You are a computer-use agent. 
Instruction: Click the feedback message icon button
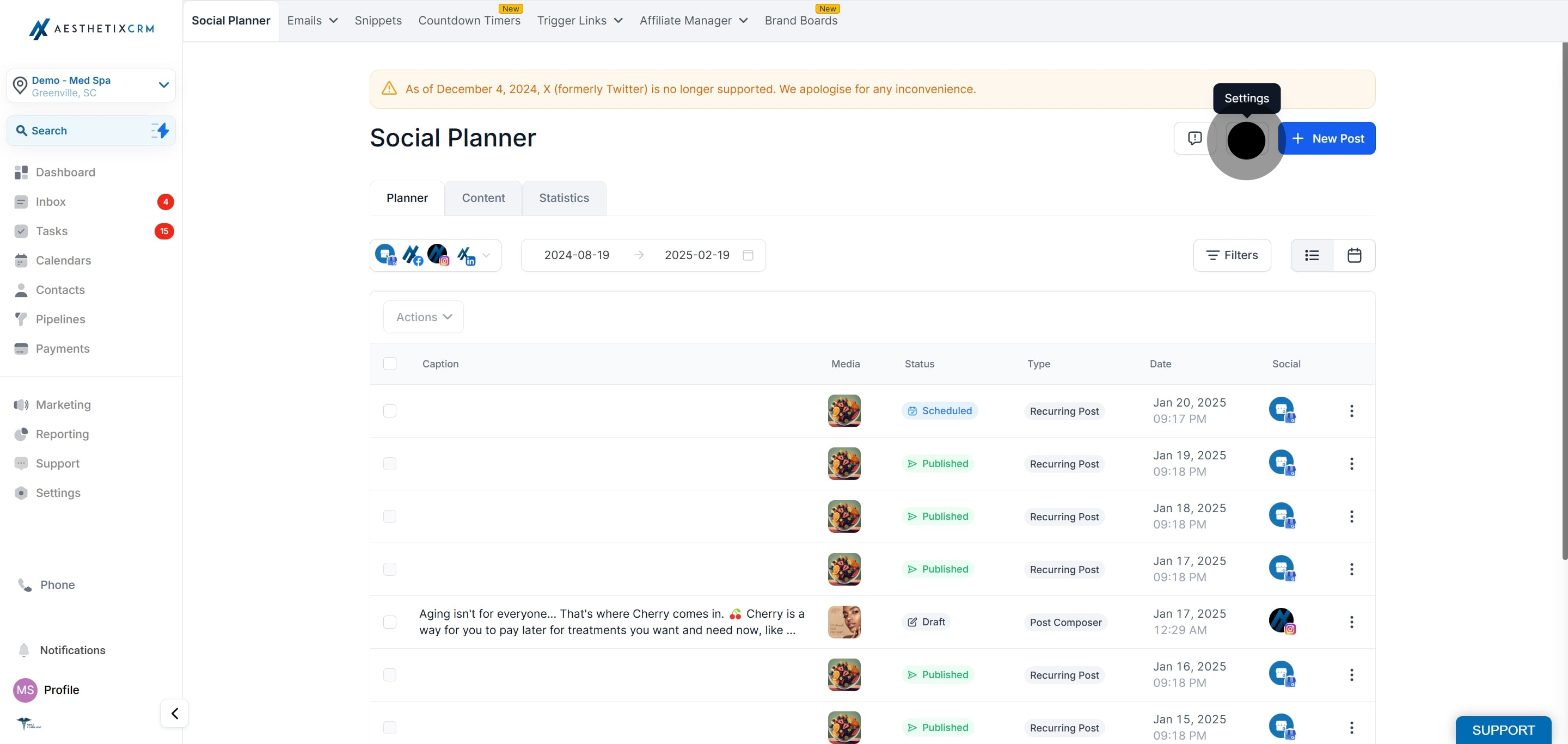1195,138
